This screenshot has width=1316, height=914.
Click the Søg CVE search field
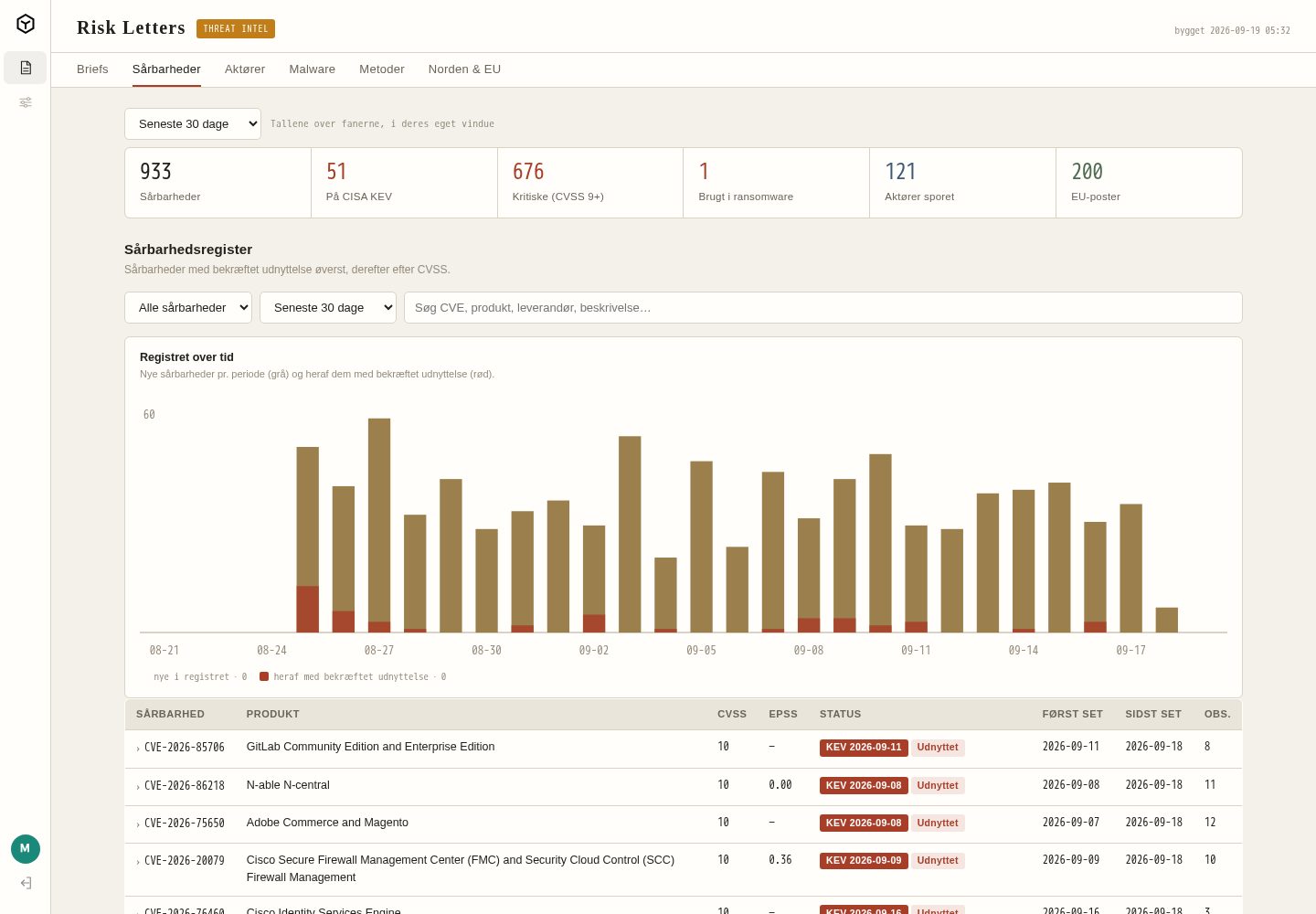[823, 308]
